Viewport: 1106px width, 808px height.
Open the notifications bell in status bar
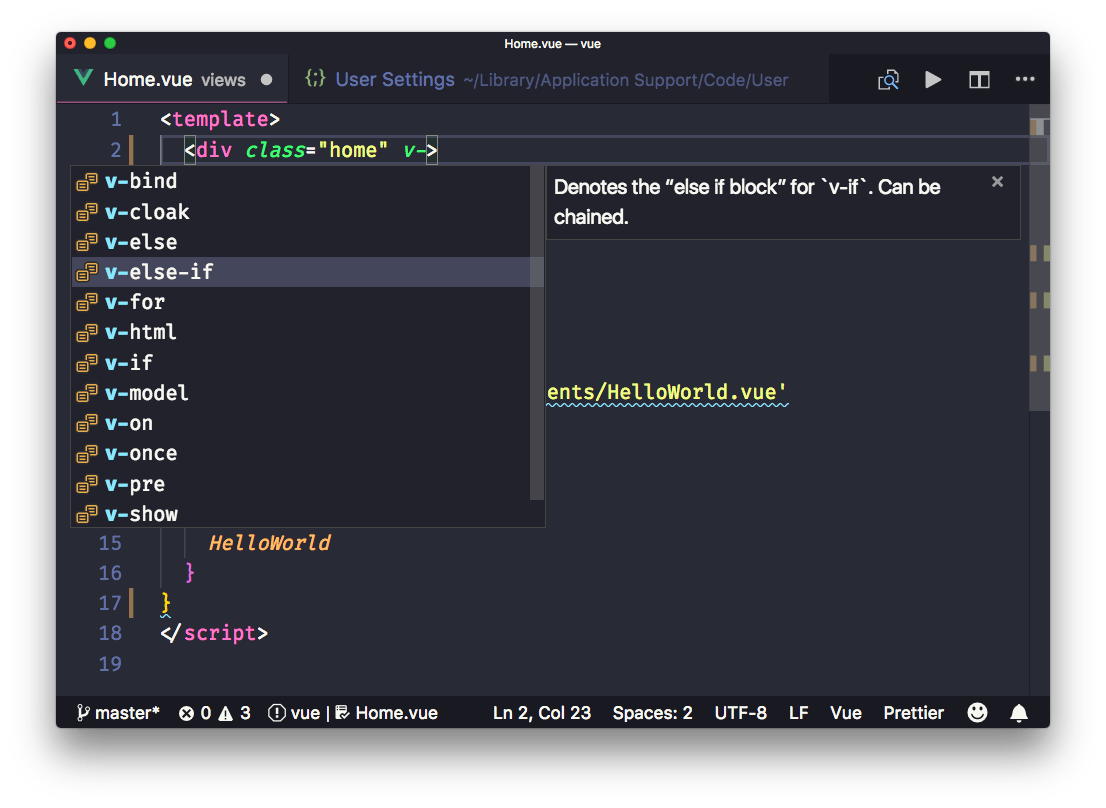[x=1019, y=713]
